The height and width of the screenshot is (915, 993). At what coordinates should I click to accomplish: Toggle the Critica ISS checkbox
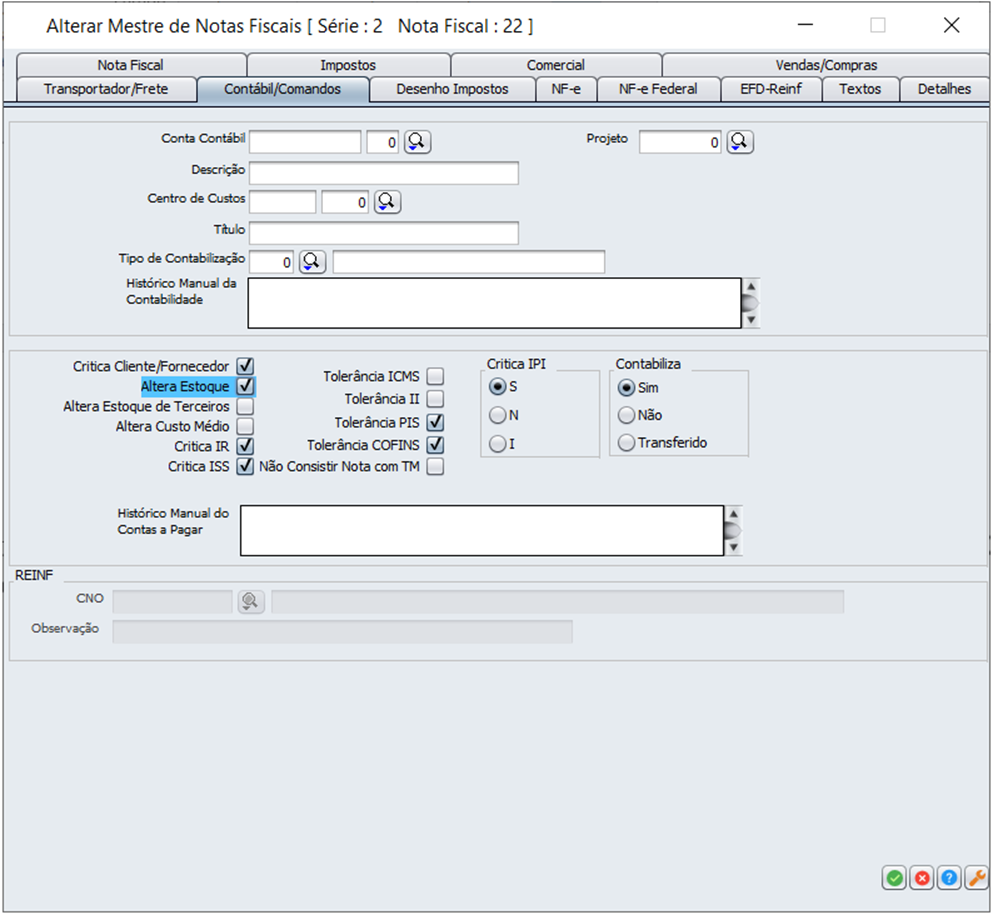click(x=245, y=467)
